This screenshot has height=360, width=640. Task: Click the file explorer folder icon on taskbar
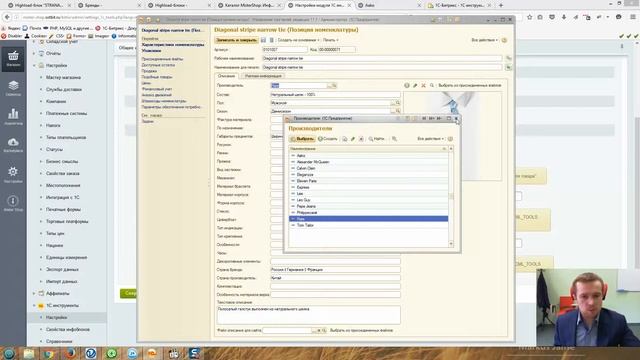(x=29, y=353)
